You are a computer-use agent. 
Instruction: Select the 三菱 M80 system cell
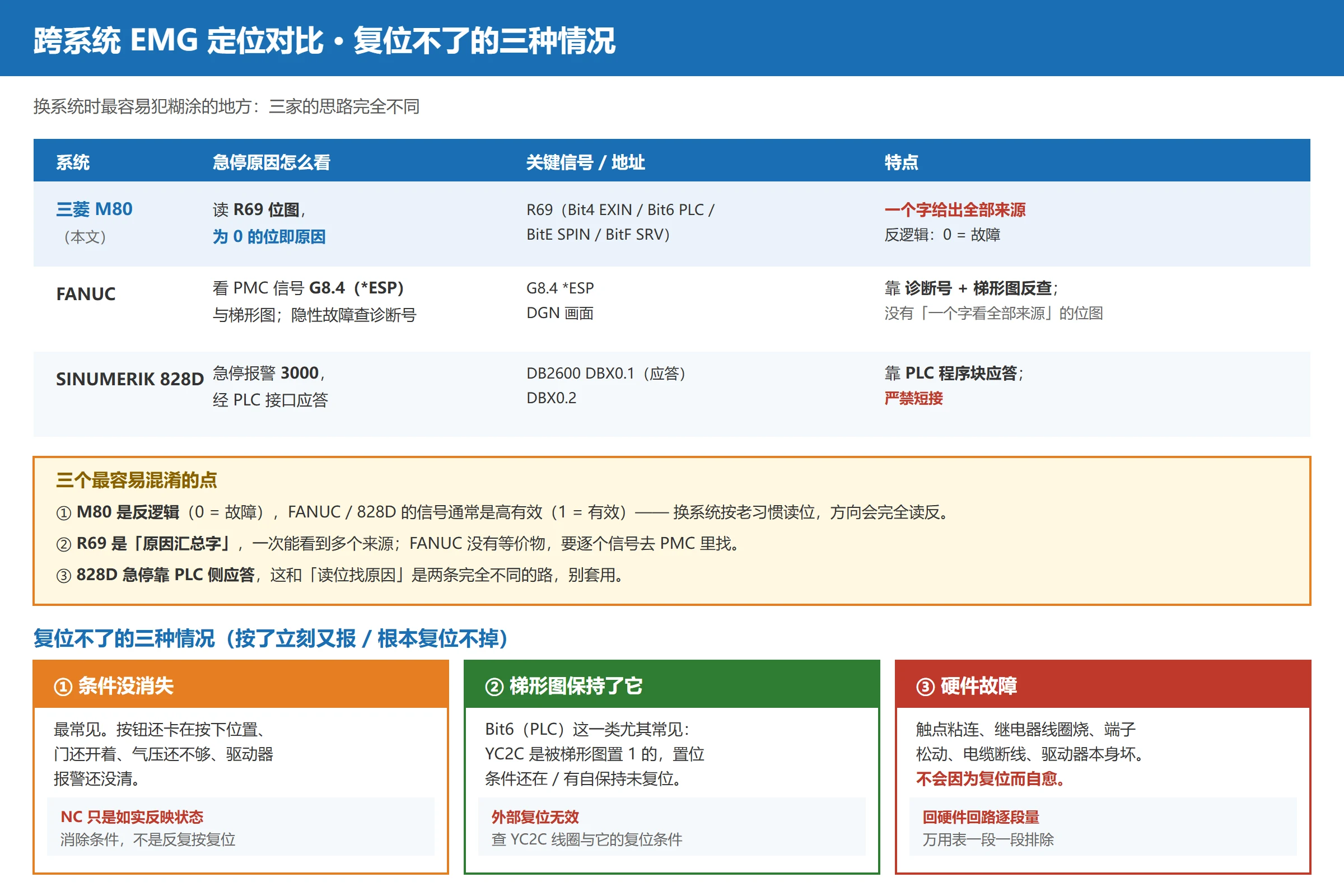click(x=94, y=209)
